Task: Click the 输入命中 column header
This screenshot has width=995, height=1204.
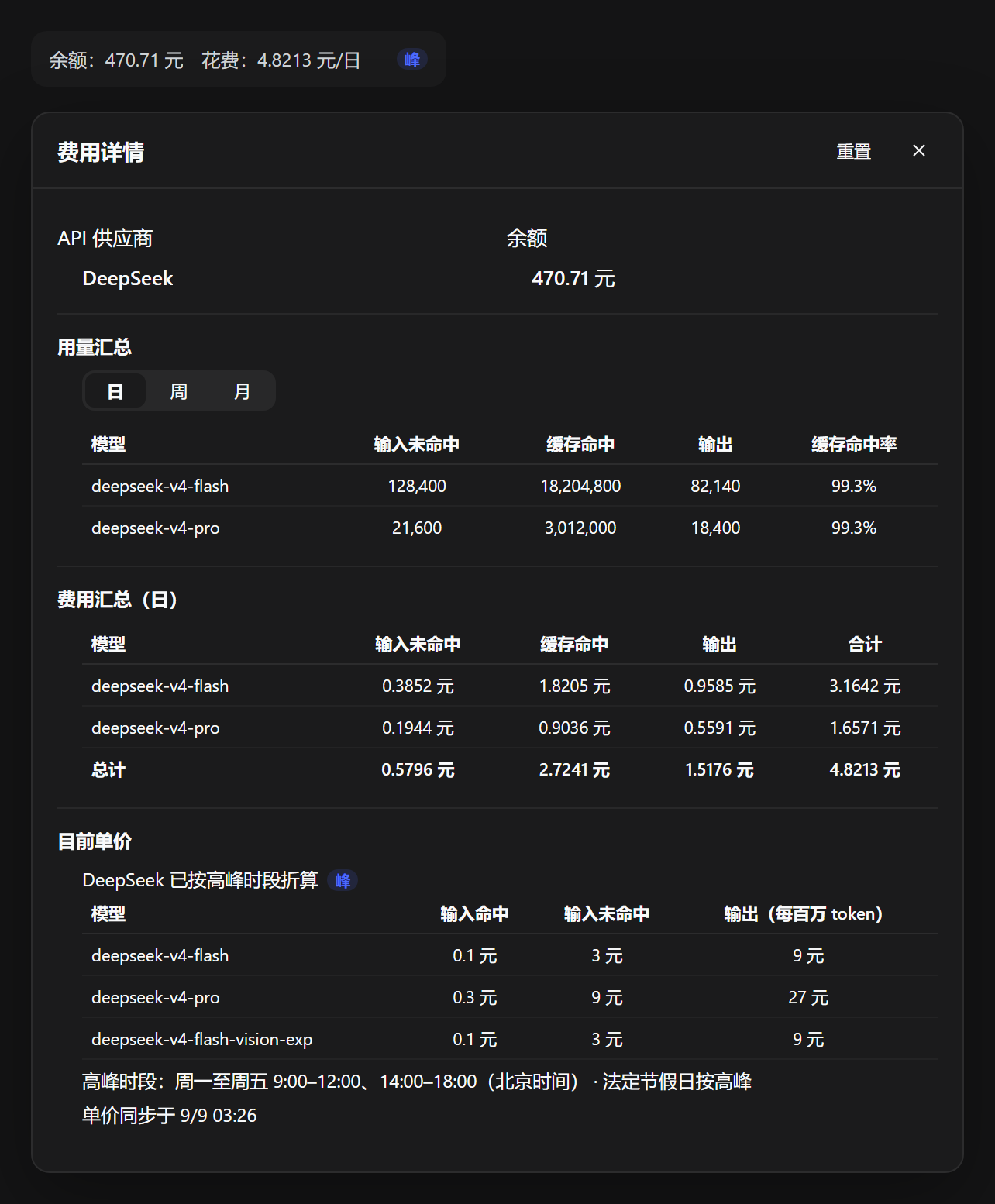Action: tap(474, 914)
